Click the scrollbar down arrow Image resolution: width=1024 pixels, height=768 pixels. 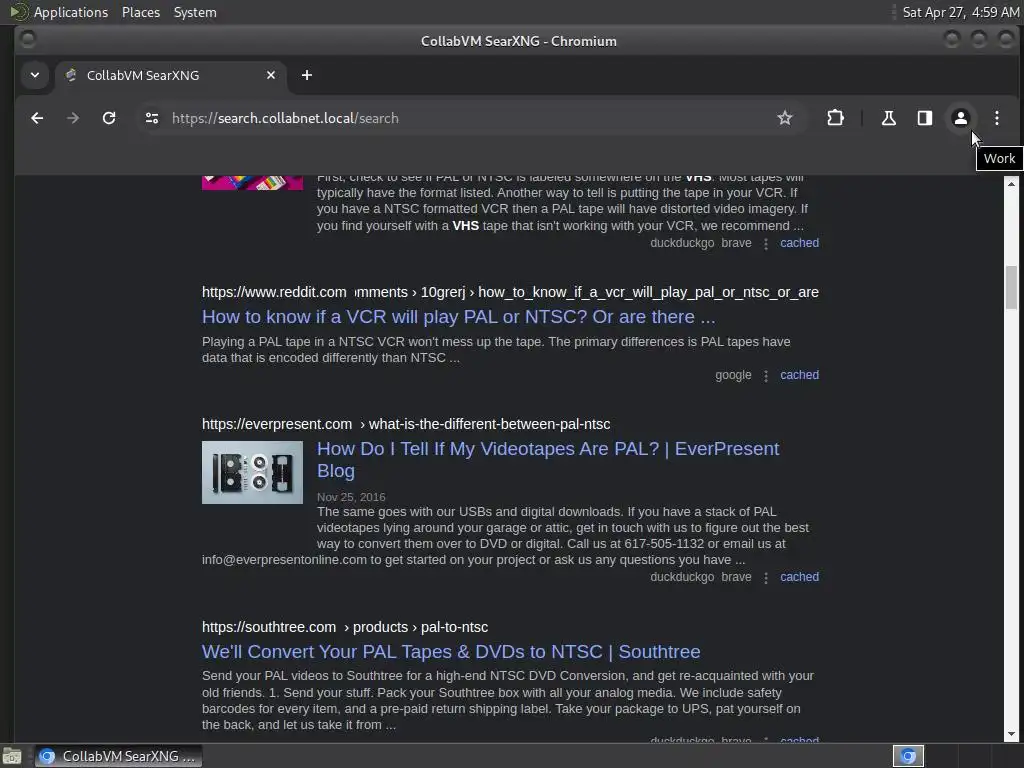tap(1011, 734)
